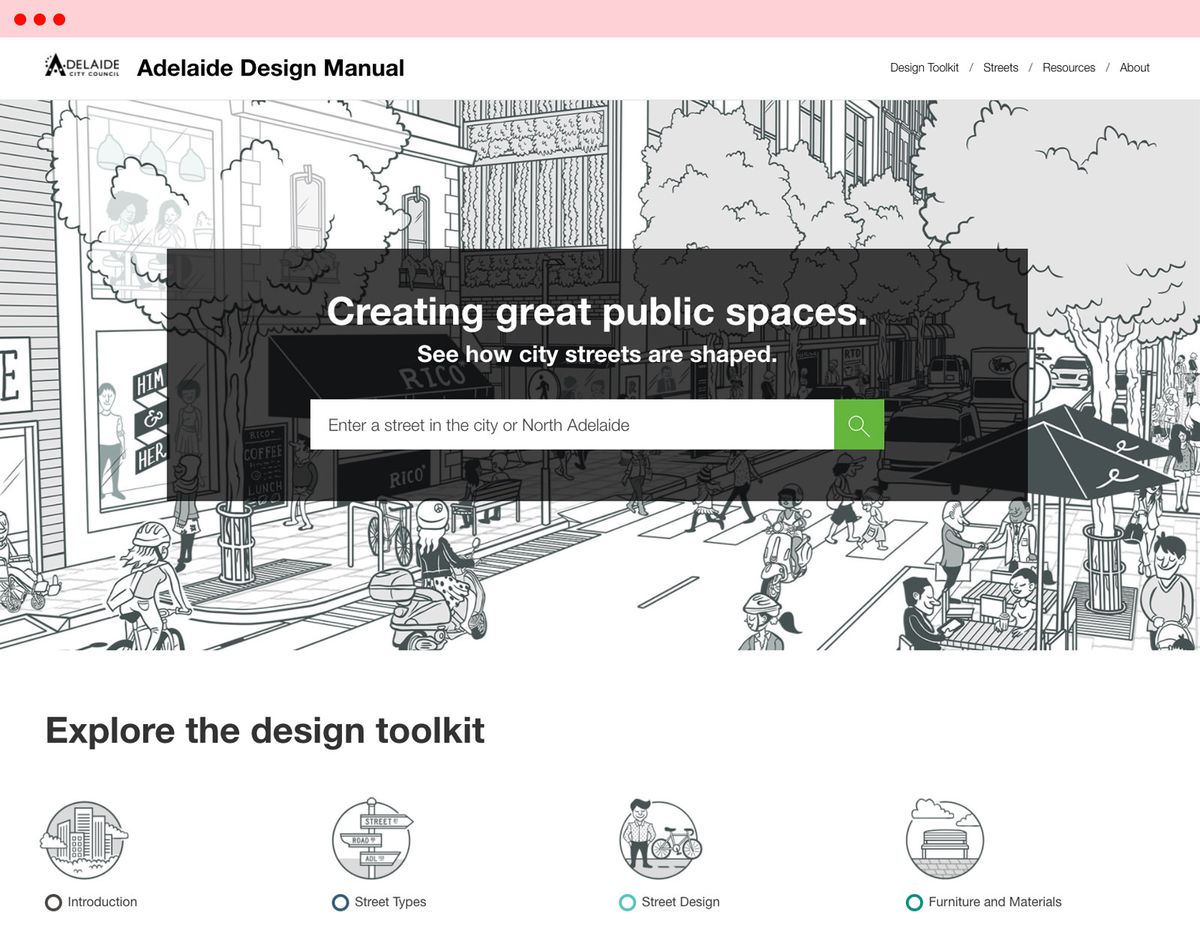Click the 'Creating great public spaces.' headline
Viewport: 1200px width, 937px height.
[x=597, y=312]
